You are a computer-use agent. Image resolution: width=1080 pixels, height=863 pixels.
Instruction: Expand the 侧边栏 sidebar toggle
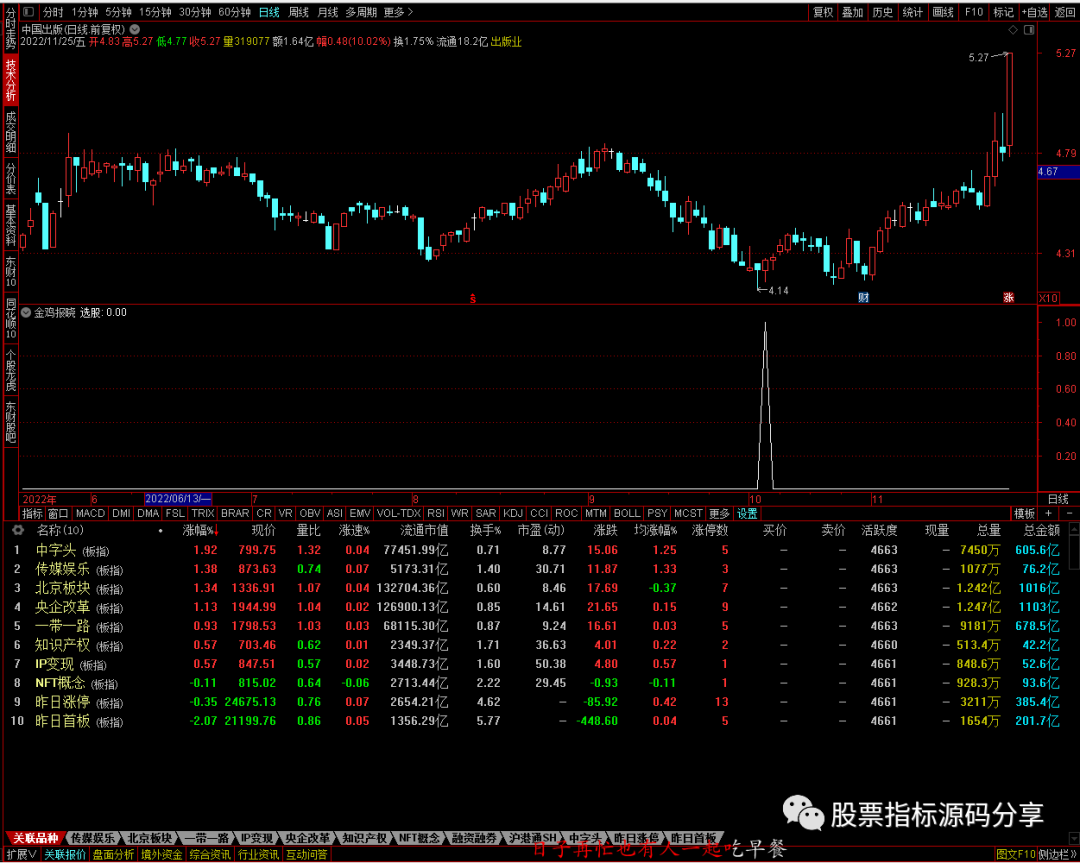coord(1059,855)
